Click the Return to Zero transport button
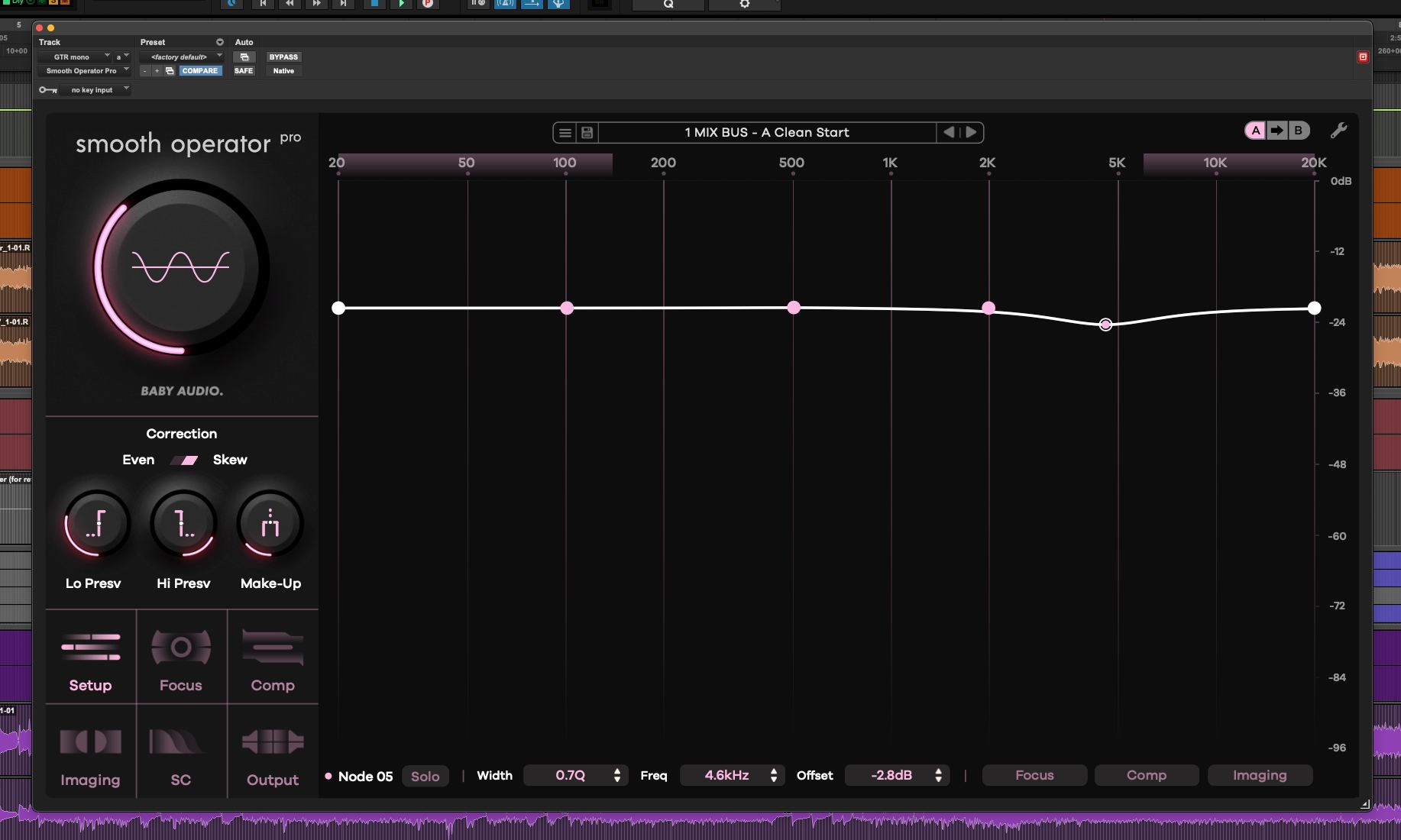The width and height of the screenshot is (1401, 840). click(x=263, y=4)
